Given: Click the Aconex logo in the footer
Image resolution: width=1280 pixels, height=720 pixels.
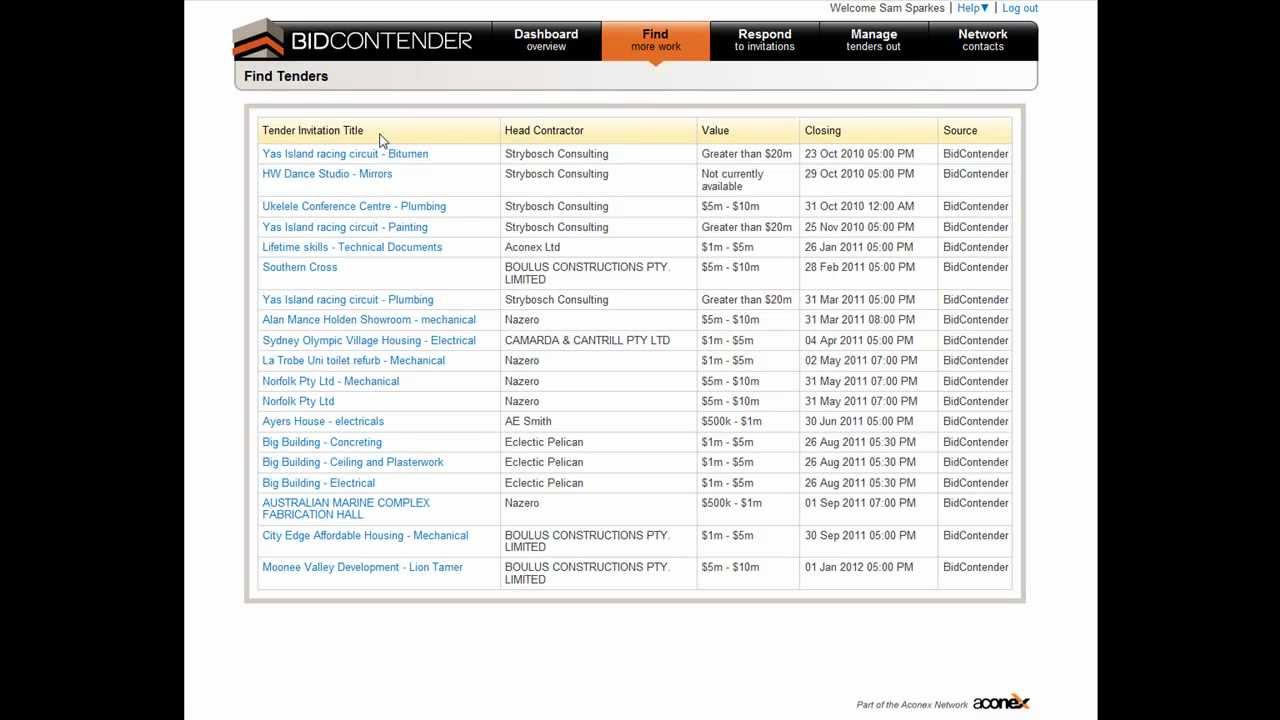Looking at the screenshot, I should 1001,702.
